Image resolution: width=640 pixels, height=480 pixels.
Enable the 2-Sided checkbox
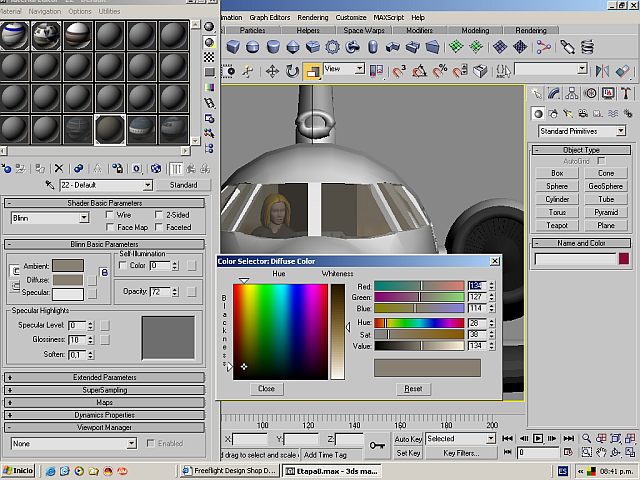pos(159,215)
